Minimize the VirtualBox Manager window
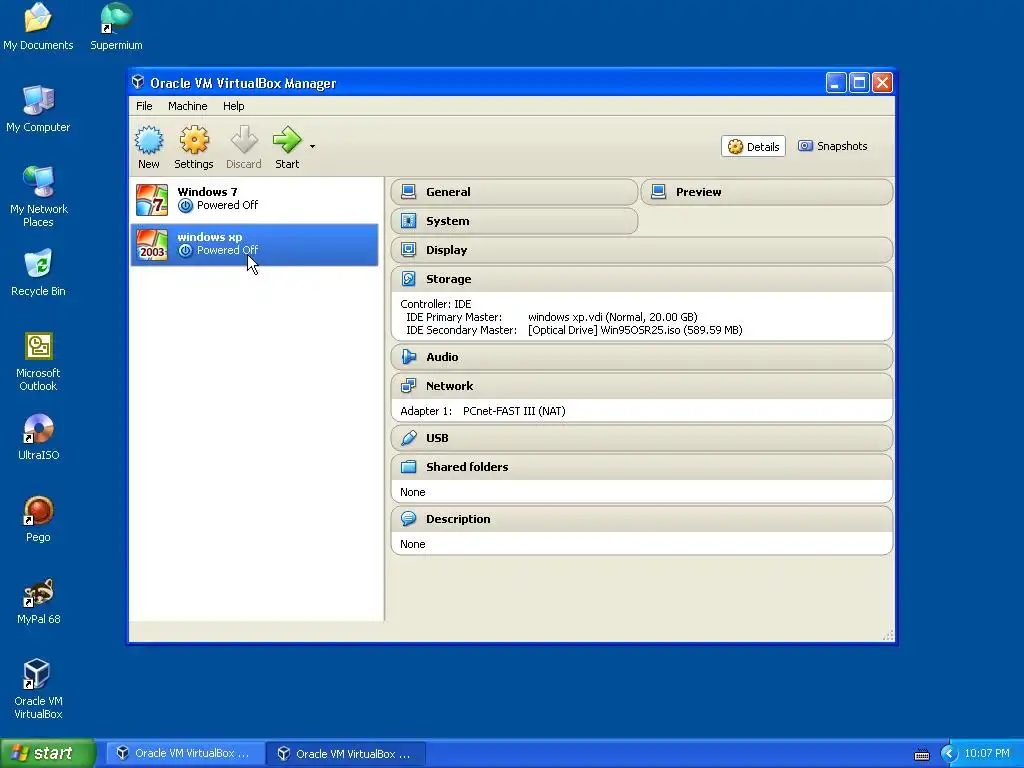Screen dimensions: 1024x768 click(x=836, y=82)
